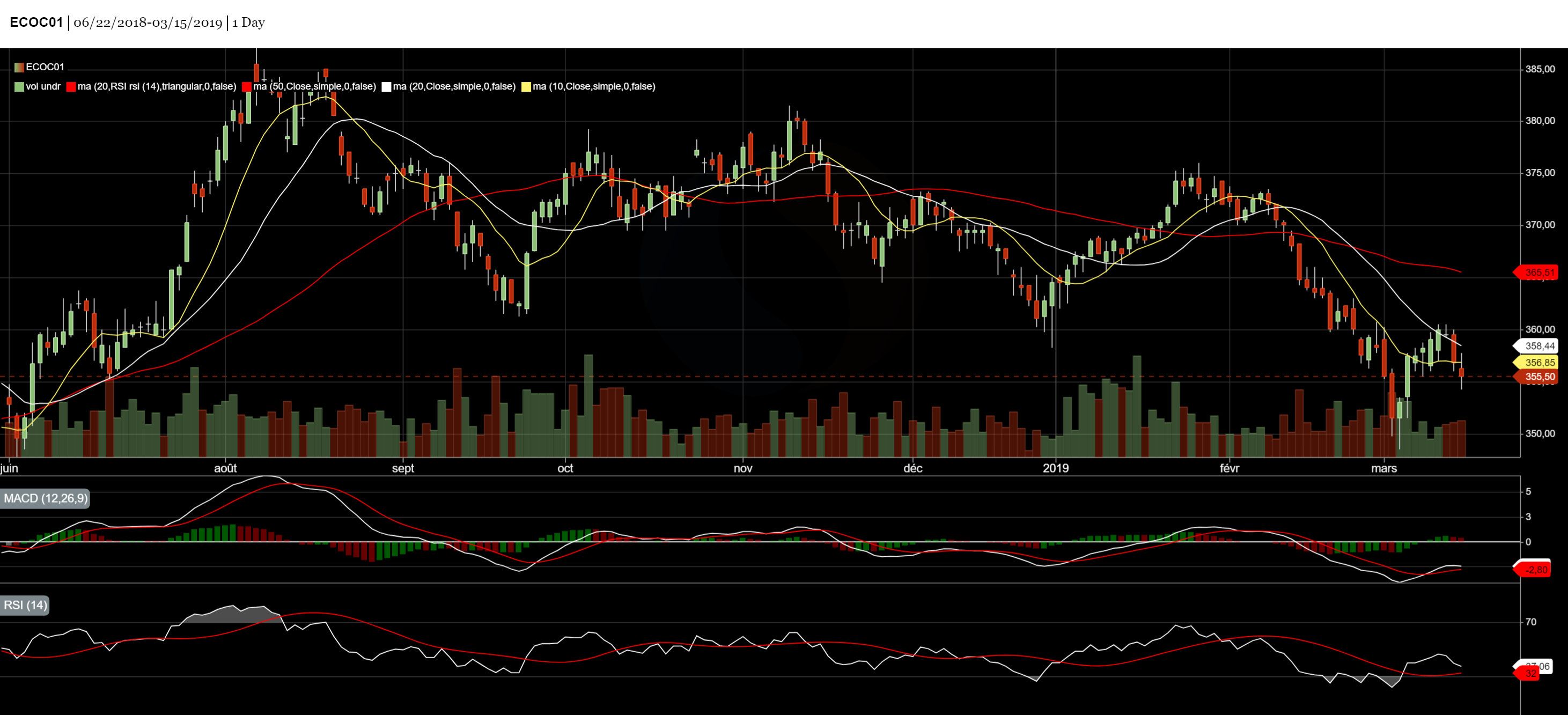Click the MACD axis value 0
1568x715 pixels.
point(1528,542)
